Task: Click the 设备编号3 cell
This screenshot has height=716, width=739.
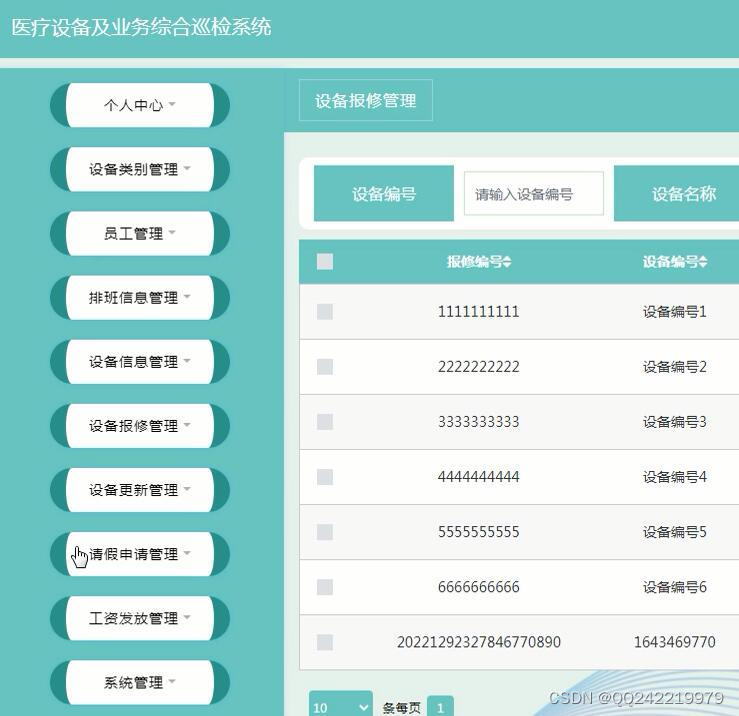Action: 674,422
